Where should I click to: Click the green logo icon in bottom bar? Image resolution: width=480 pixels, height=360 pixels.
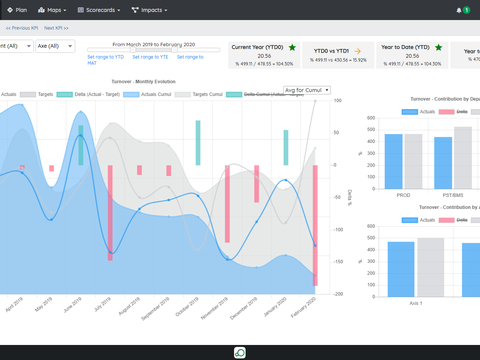240,353
